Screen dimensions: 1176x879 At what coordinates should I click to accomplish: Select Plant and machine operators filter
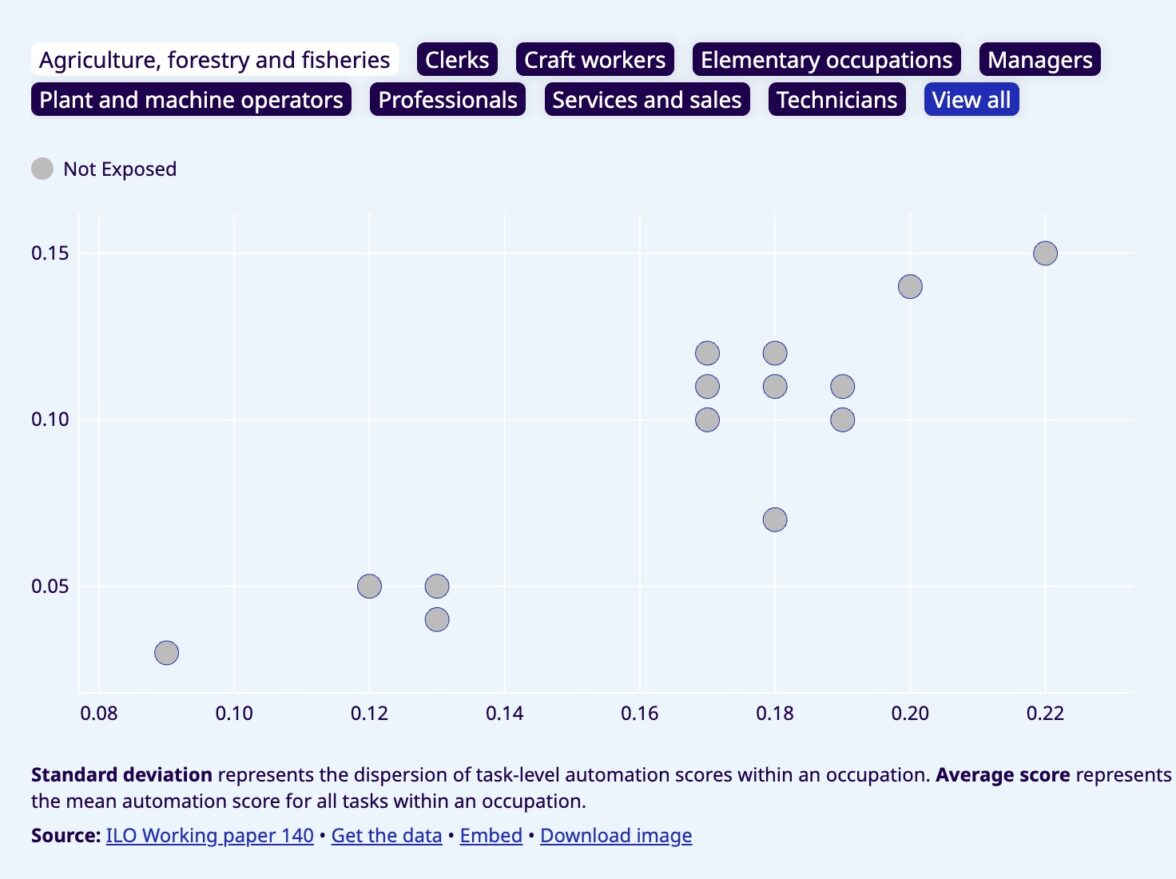191,100
